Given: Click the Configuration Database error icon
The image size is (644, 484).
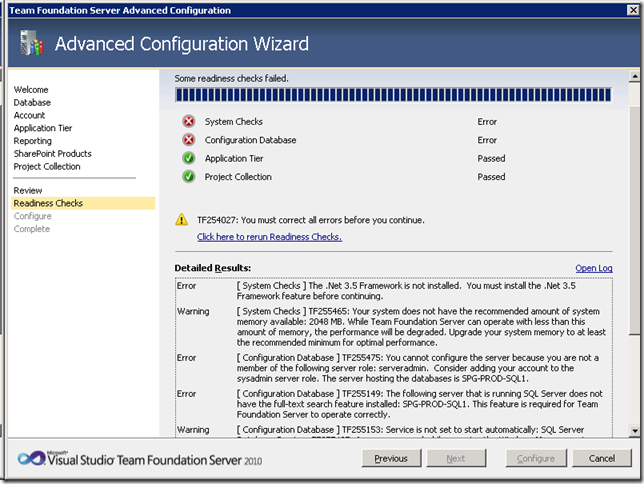Looking at the screenshot, I should pyautogui.click(x=189, y=140).
